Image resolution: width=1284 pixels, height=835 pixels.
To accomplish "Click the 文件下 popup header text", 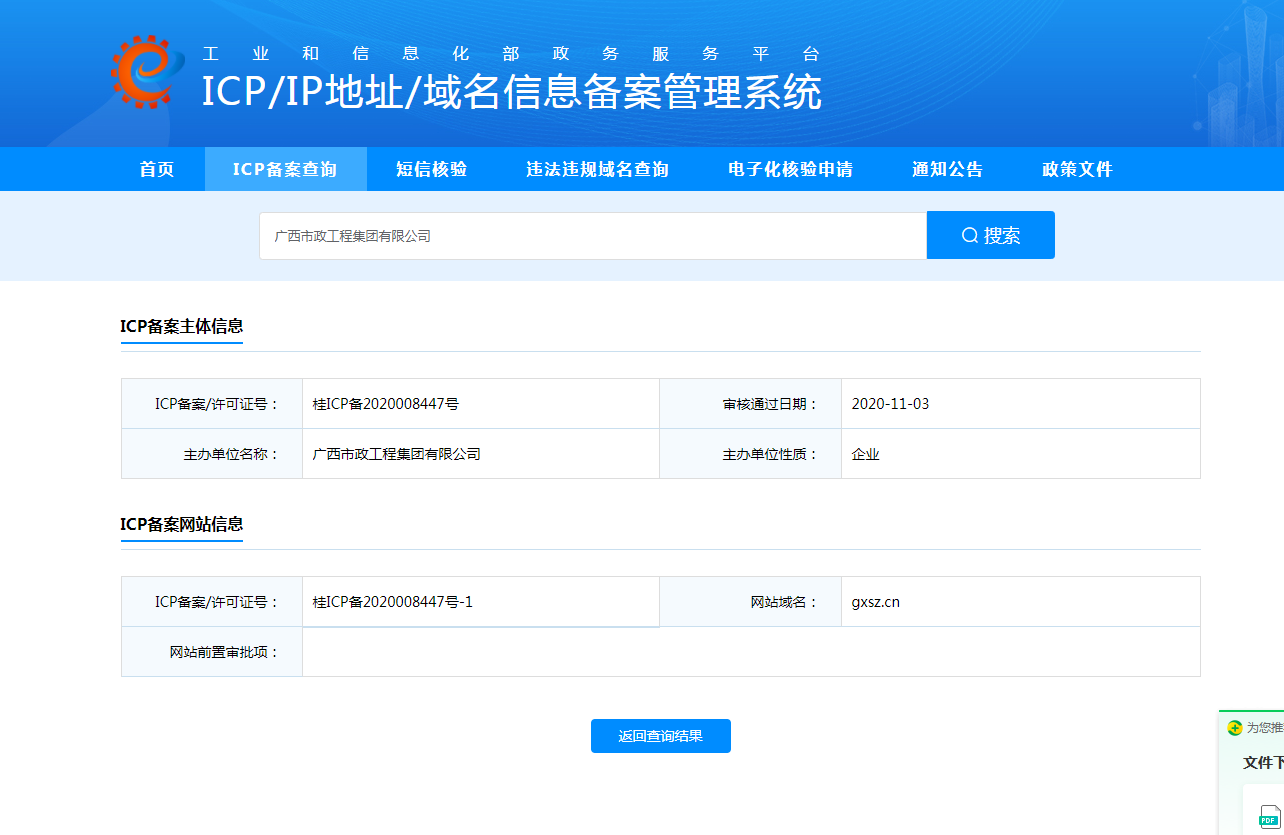I will tap(1258, 762).
